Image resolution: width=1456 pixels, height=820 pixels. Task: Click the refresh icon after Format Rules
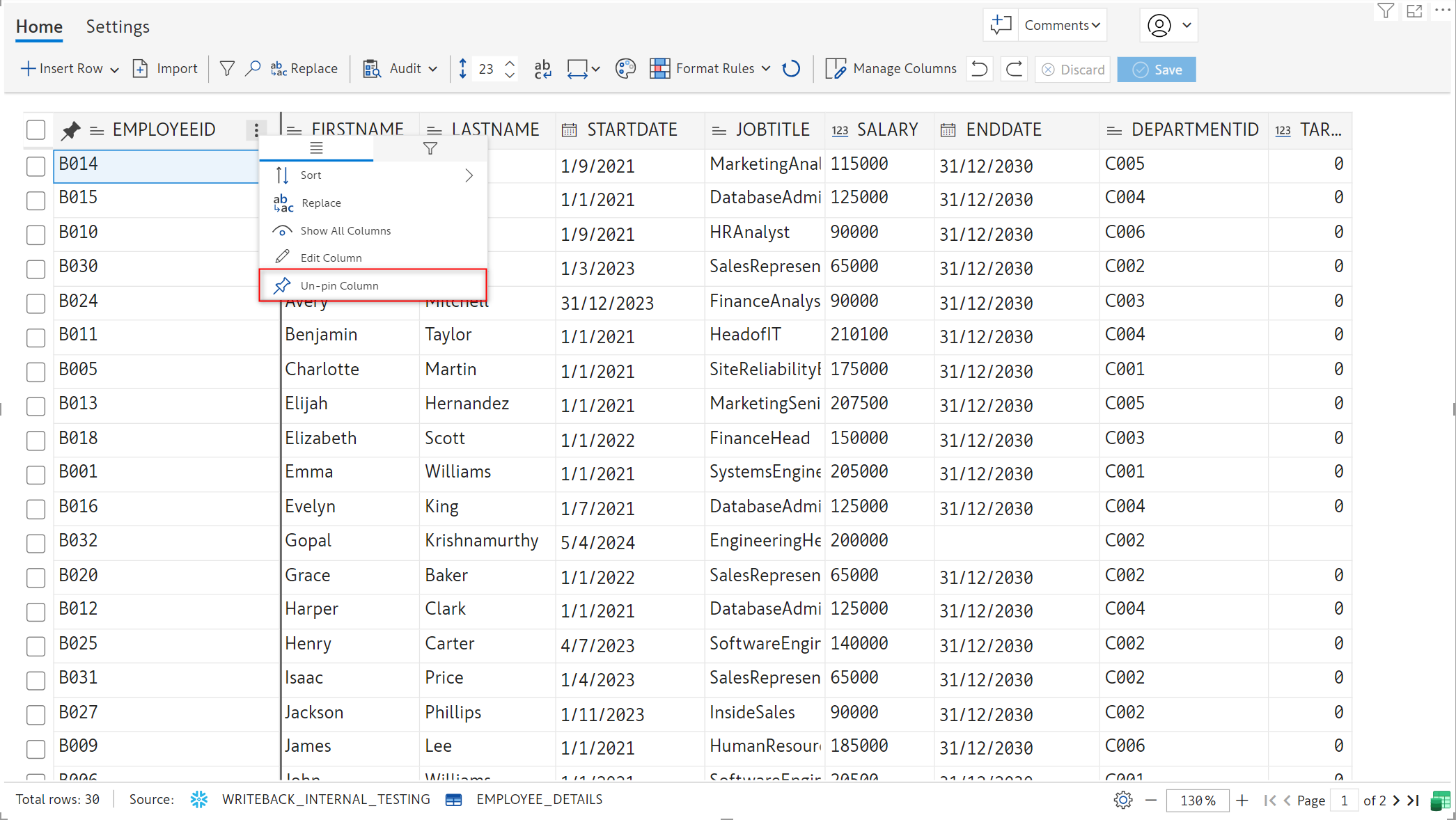791,69
